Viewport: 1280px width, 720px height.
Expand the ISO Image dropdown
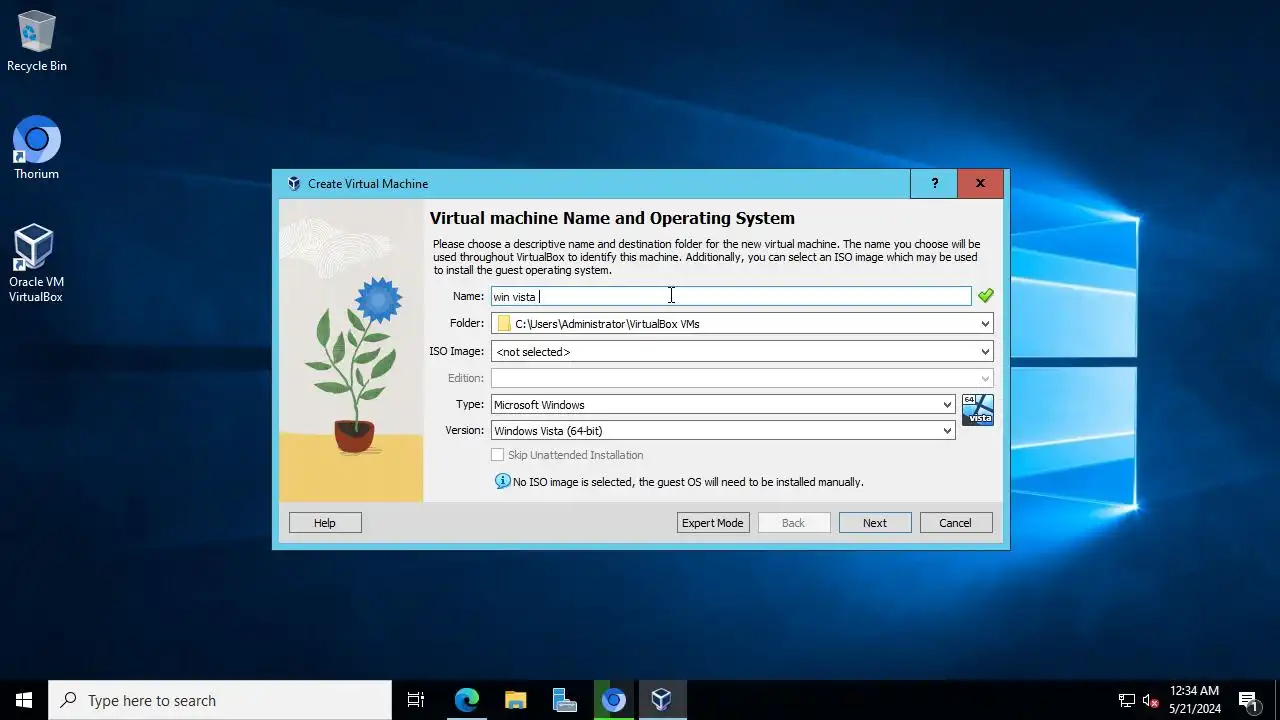coord(985,352)
